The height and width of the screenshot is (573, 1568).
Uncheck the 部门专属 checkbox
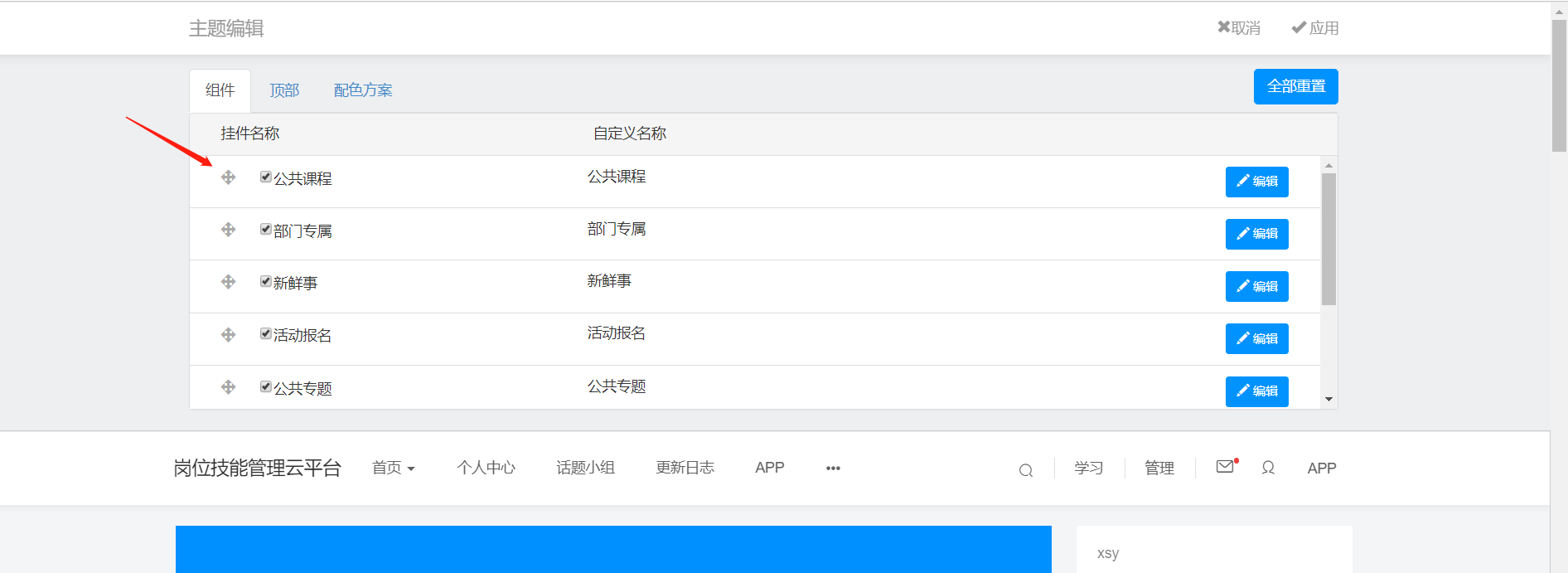(x=266, y=229)
